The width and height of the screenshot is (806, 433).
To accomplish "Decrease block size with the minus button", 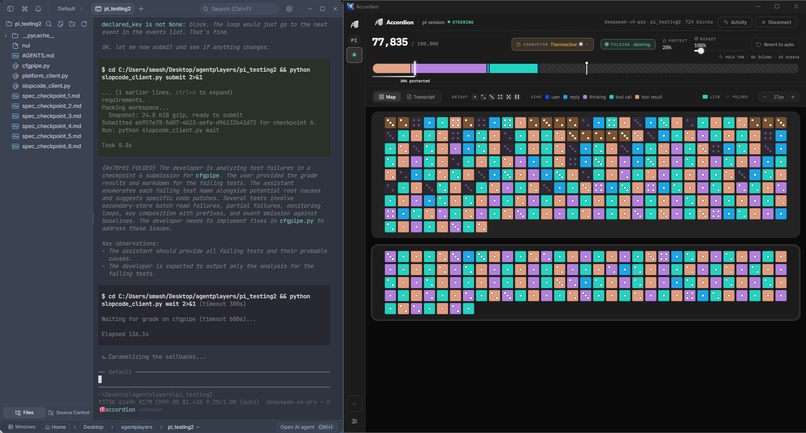I will (x=765, y=97).
